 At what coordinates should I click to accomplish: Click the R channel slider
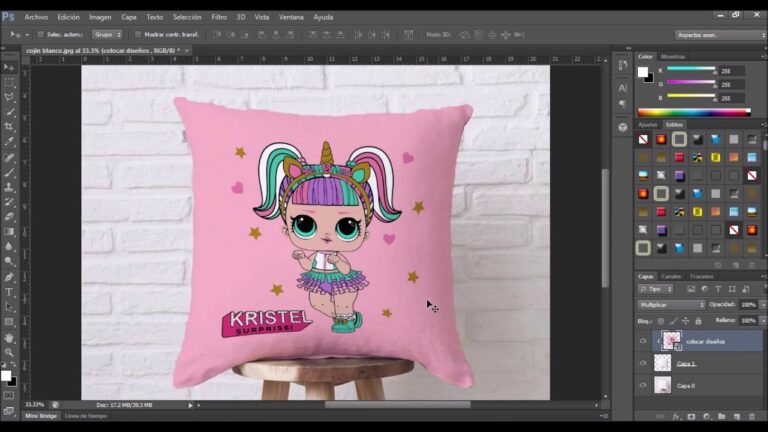tap(691, 69)
